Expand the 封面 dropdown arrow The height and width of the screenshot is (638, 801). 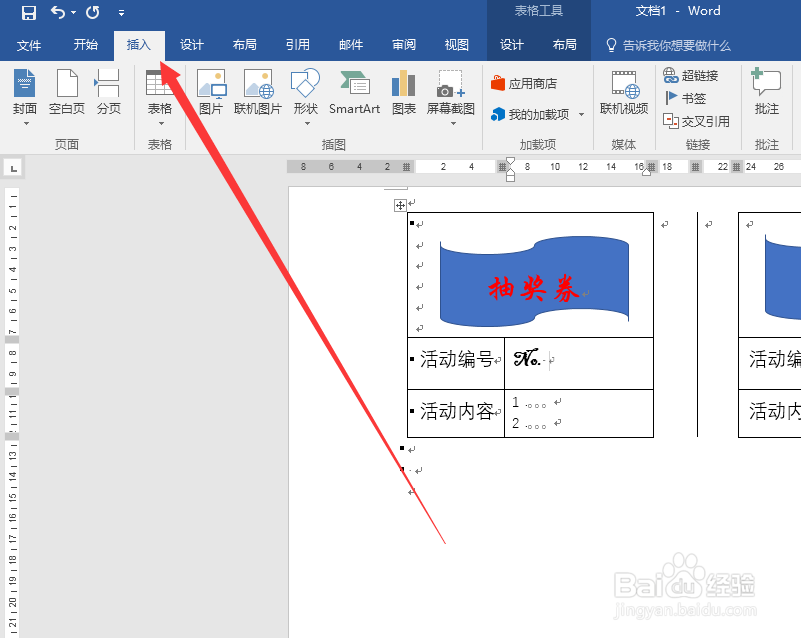(x=26, y=124)
